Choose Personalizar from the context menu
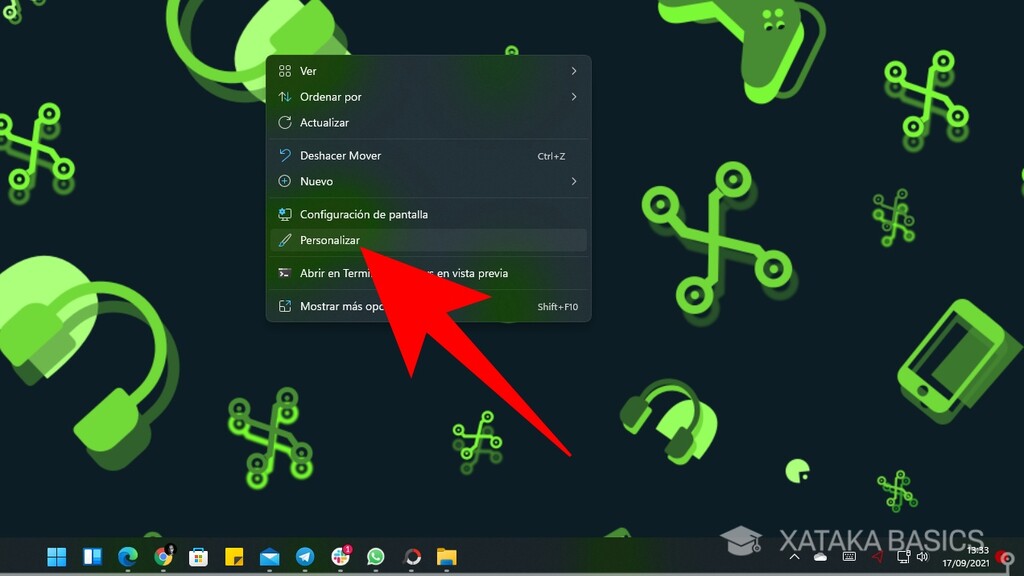The width and height of the screenshot is (1024, 576). click(x=428, y=240)
